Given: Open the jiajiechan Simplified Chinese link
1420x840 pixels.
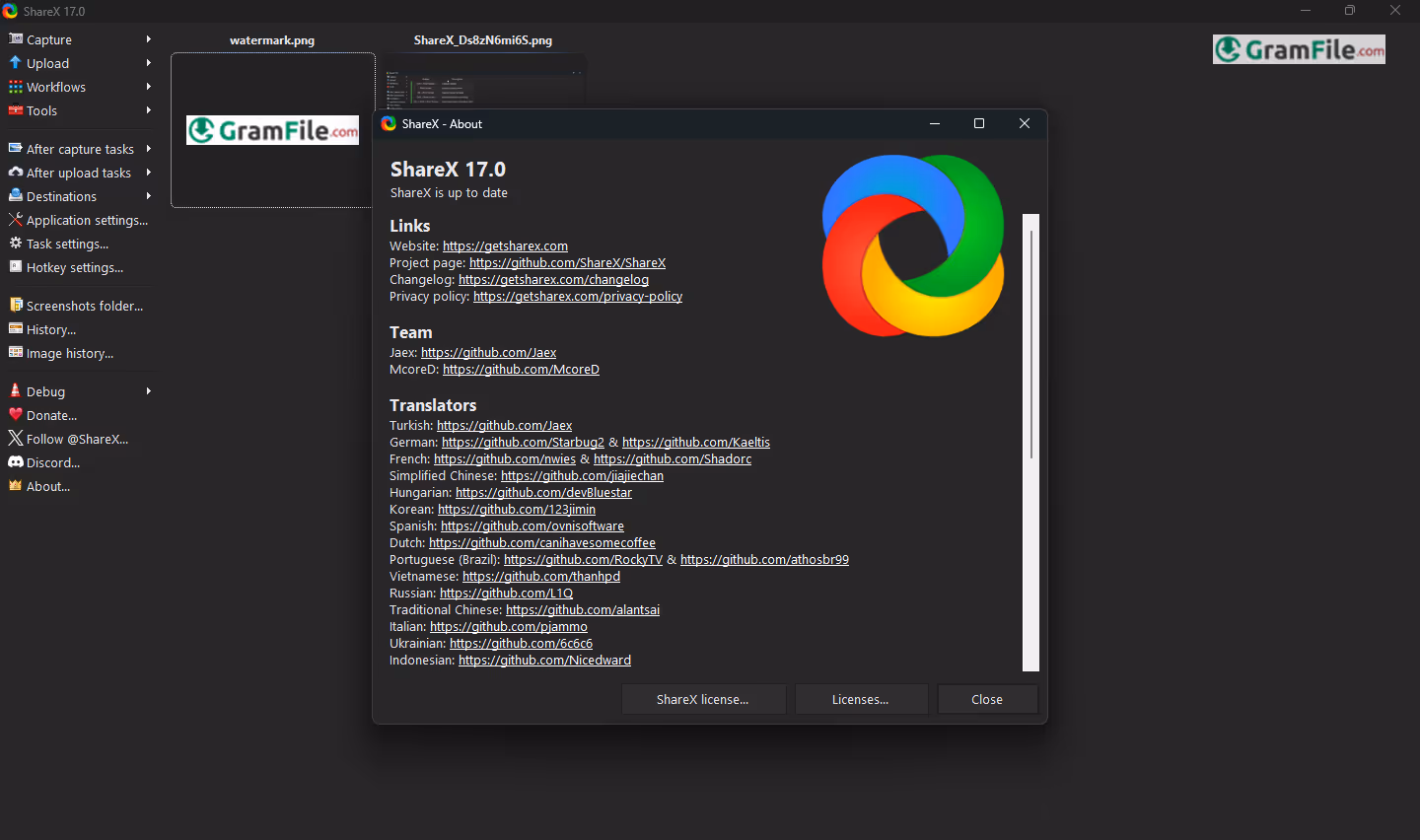Looking at the screenshot, I should coord(582,476).
